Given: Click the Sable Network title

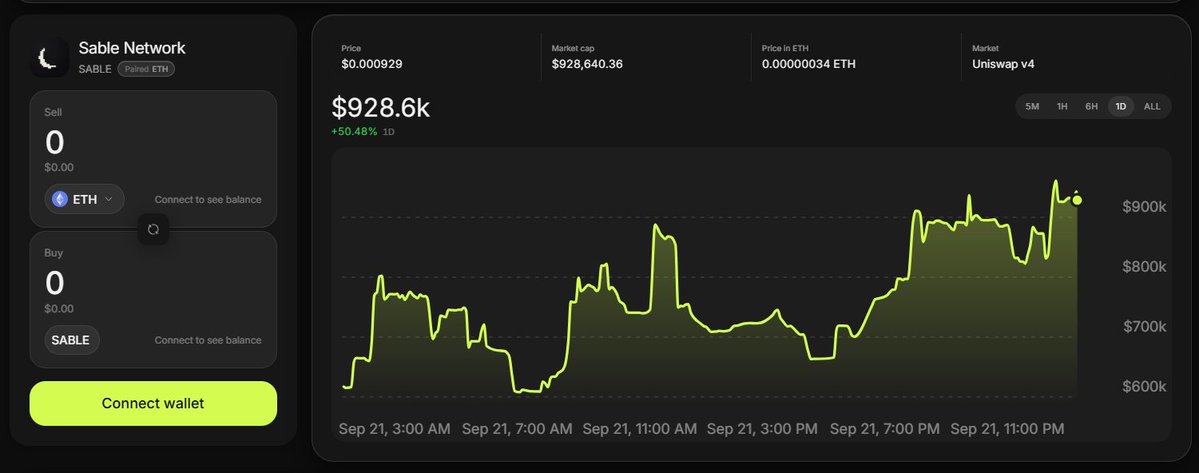Looking at the screenshot, I should pos(132,47).
